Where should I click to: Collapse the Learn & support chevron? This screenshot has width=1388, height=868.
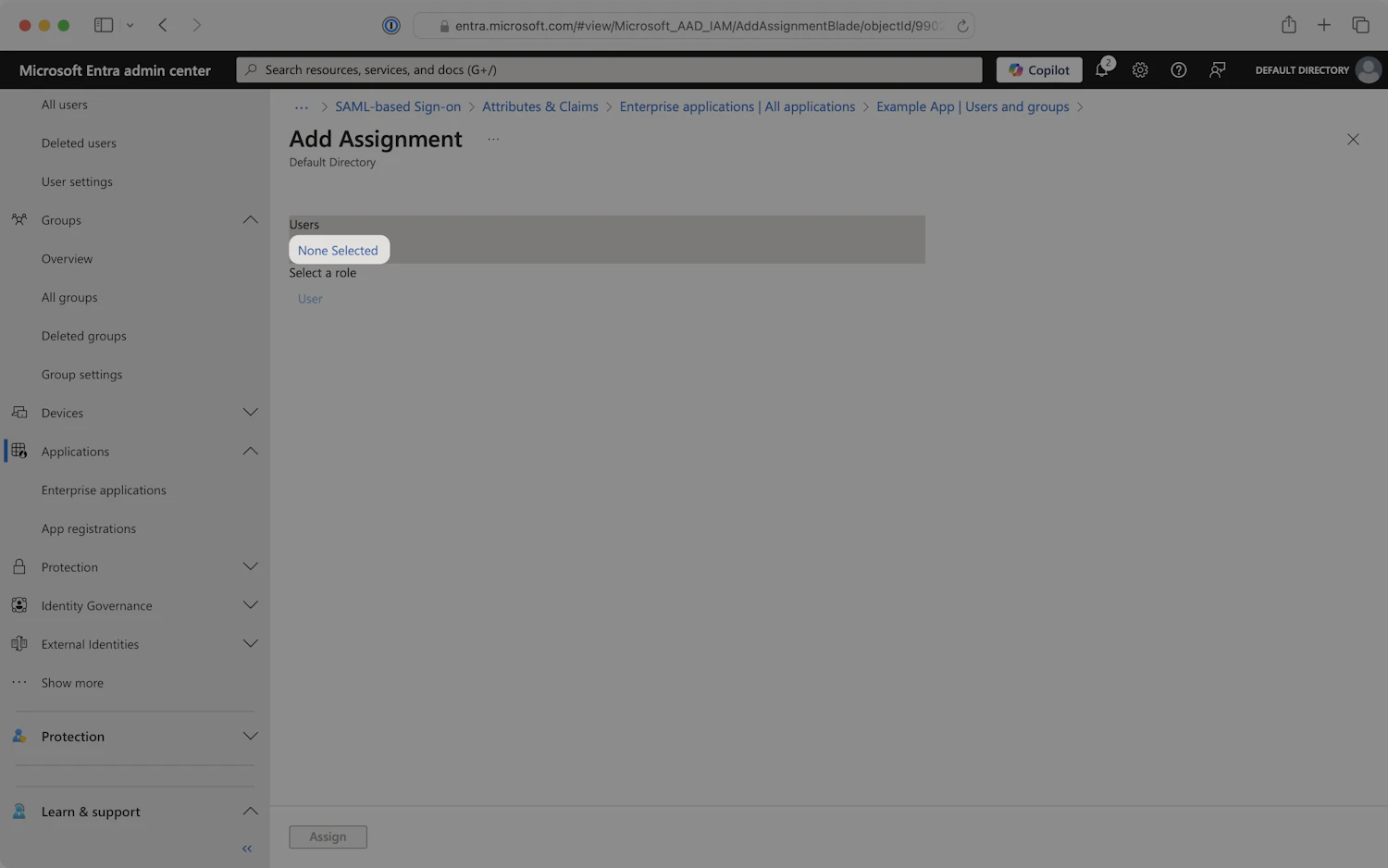coord(250,811)
